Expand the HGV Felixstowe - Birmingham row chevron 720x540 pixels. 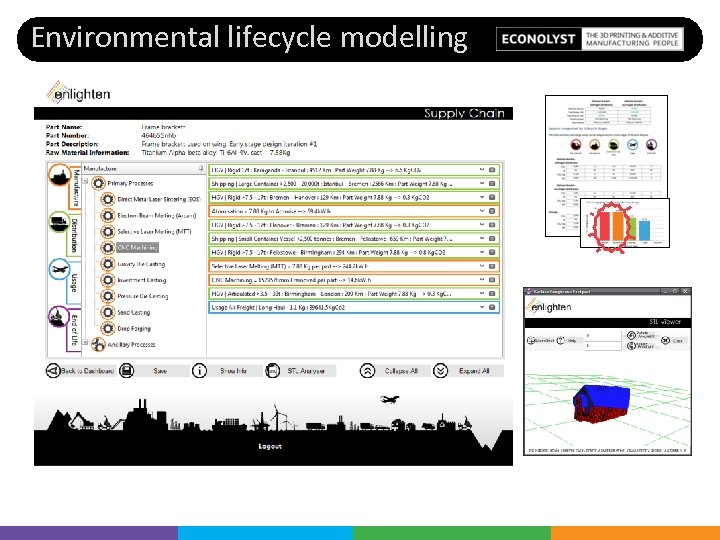point(482,252)
